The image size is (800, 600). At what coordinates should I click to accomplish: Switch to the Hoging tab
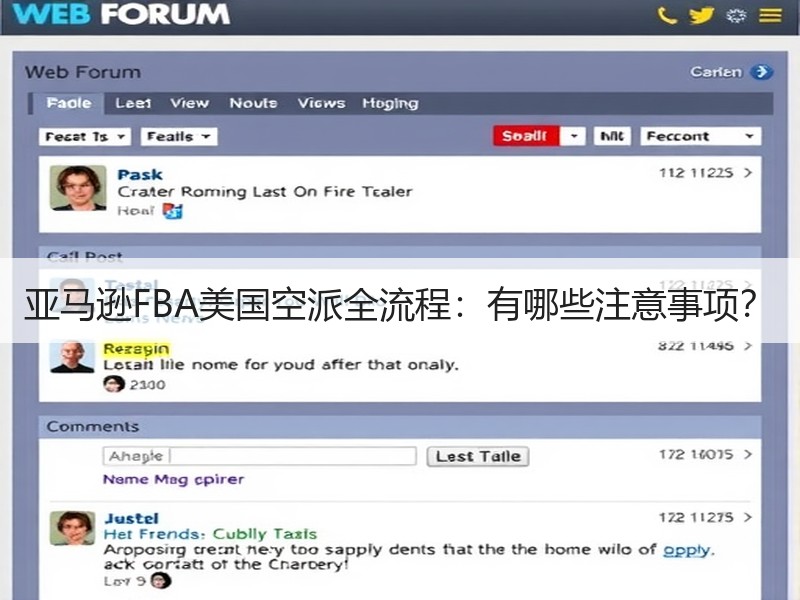pos(390,104)
